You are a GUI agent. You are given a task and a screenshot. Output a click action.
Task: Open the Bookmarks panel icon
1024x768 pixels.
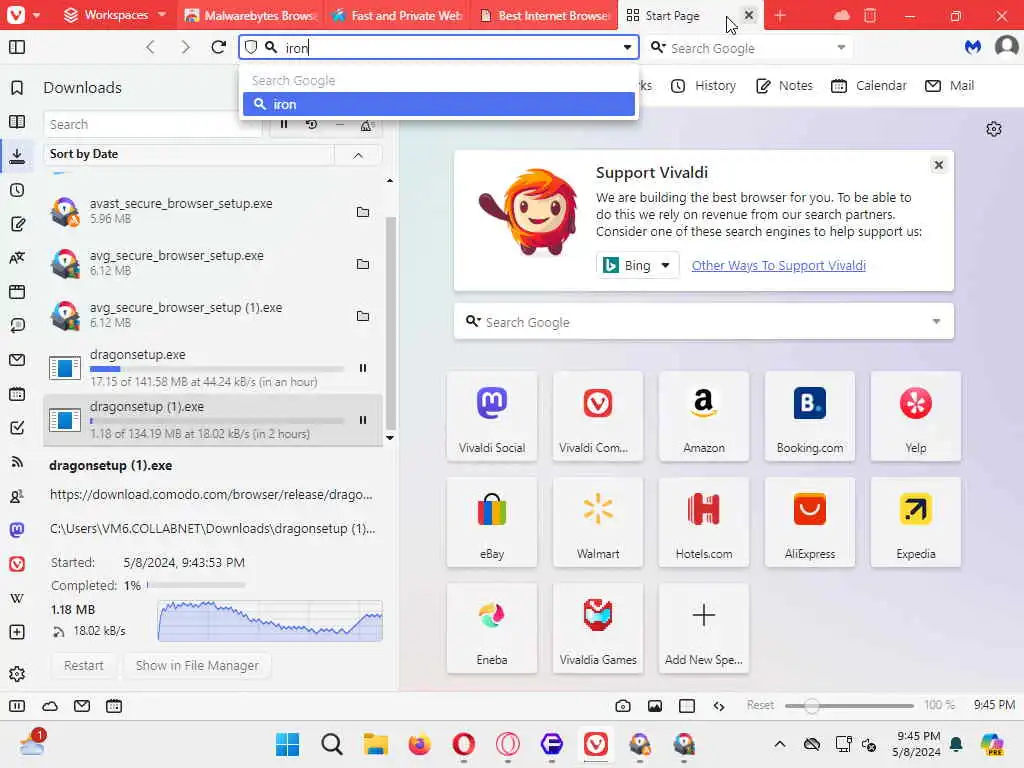pos(18,88)
